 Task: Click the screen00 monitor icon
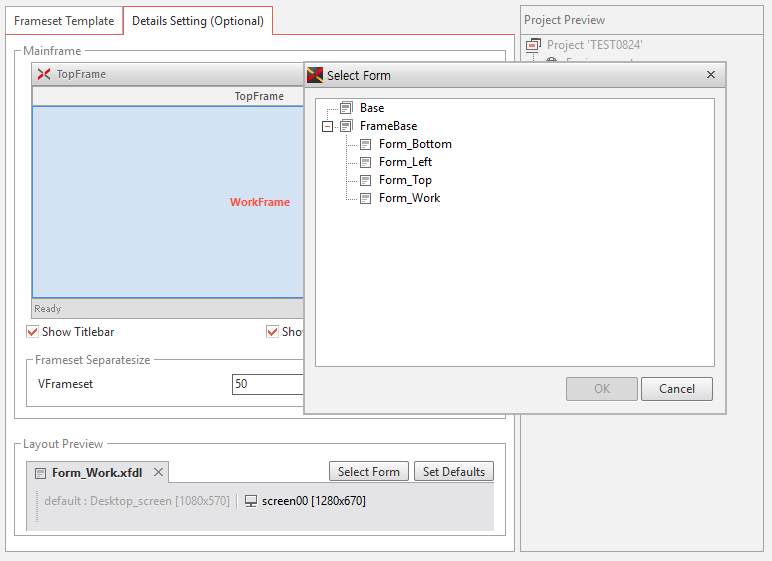(251, 501)
